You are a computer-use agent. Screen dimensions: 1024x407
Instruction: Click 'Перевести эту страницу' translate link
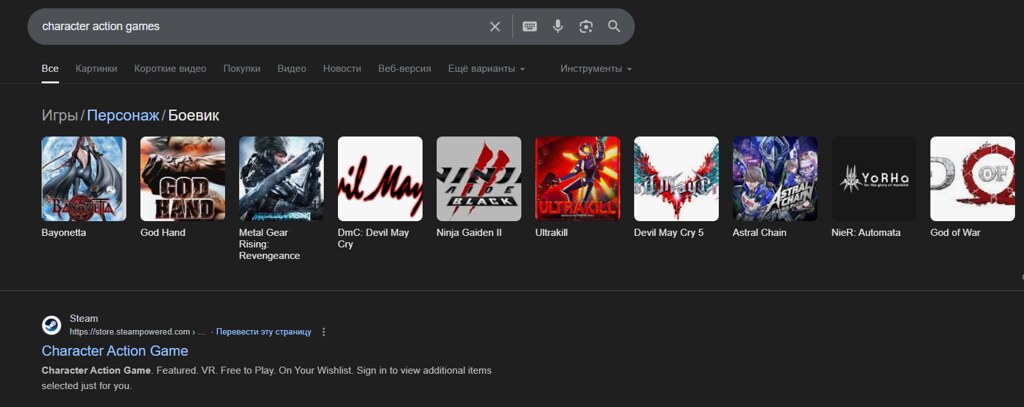coord(264,332)
